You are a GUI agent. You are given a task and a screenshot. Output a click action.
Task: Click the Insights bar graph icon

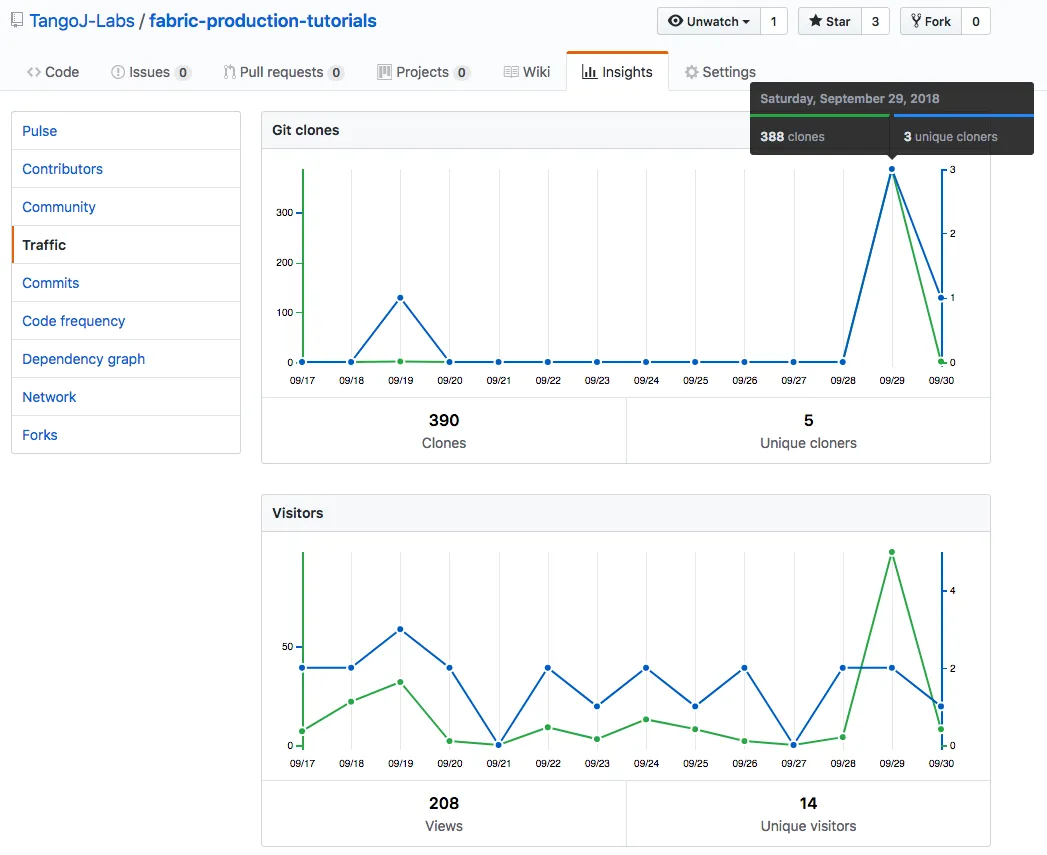coord(589,72)
